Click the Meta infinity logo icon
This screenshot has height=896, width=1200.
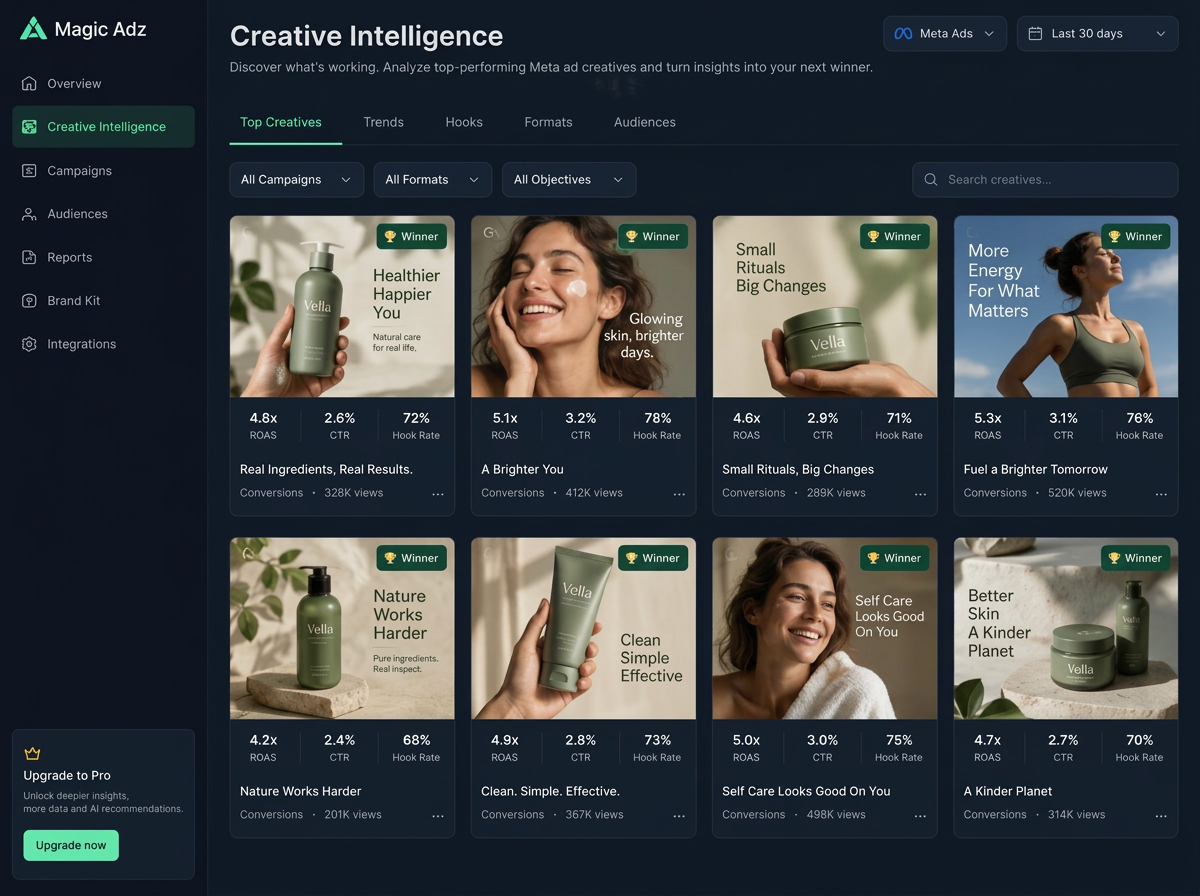click(x=903, y=33)
